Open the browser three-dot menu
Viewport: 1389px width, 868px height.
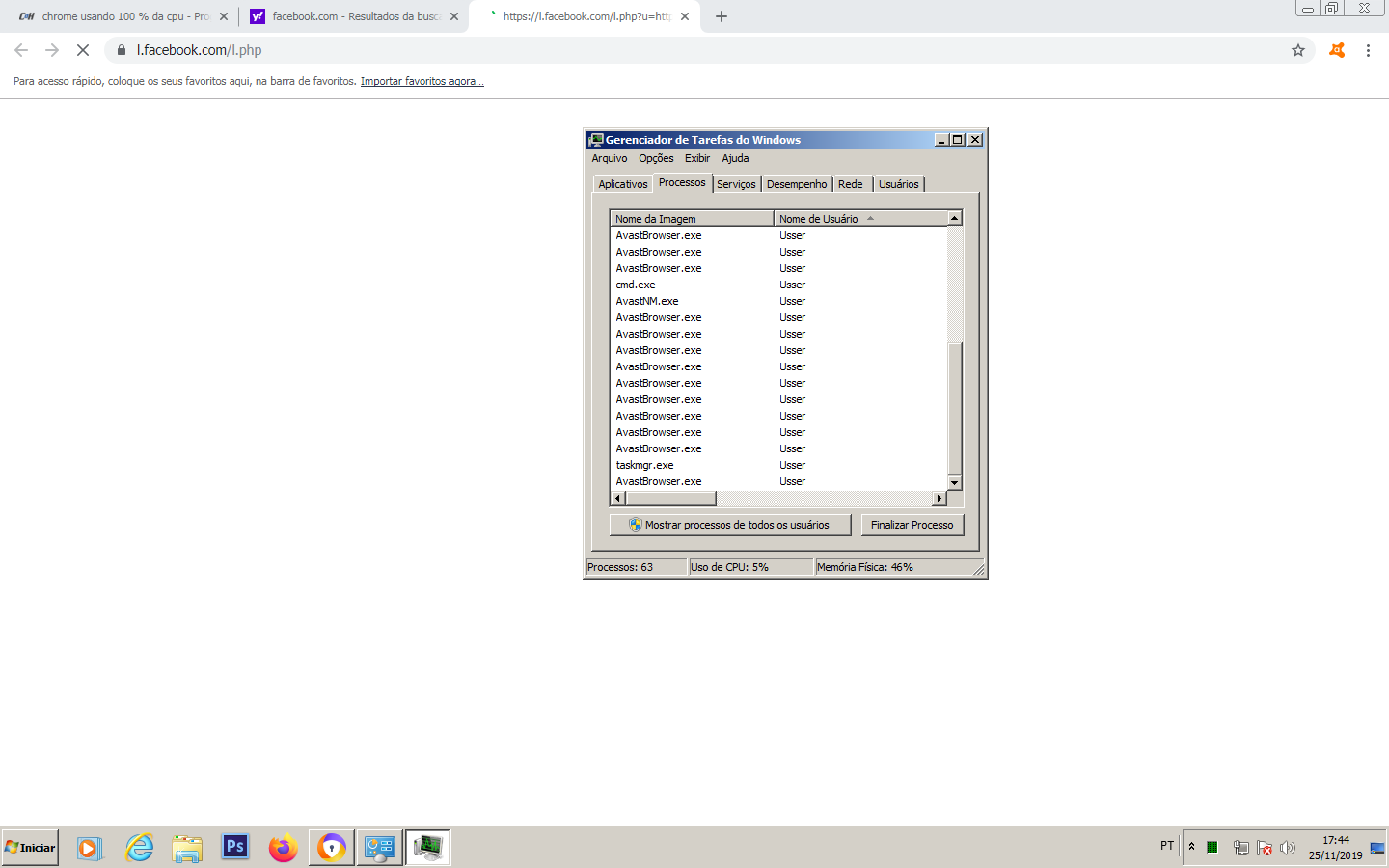[1368, 50]
